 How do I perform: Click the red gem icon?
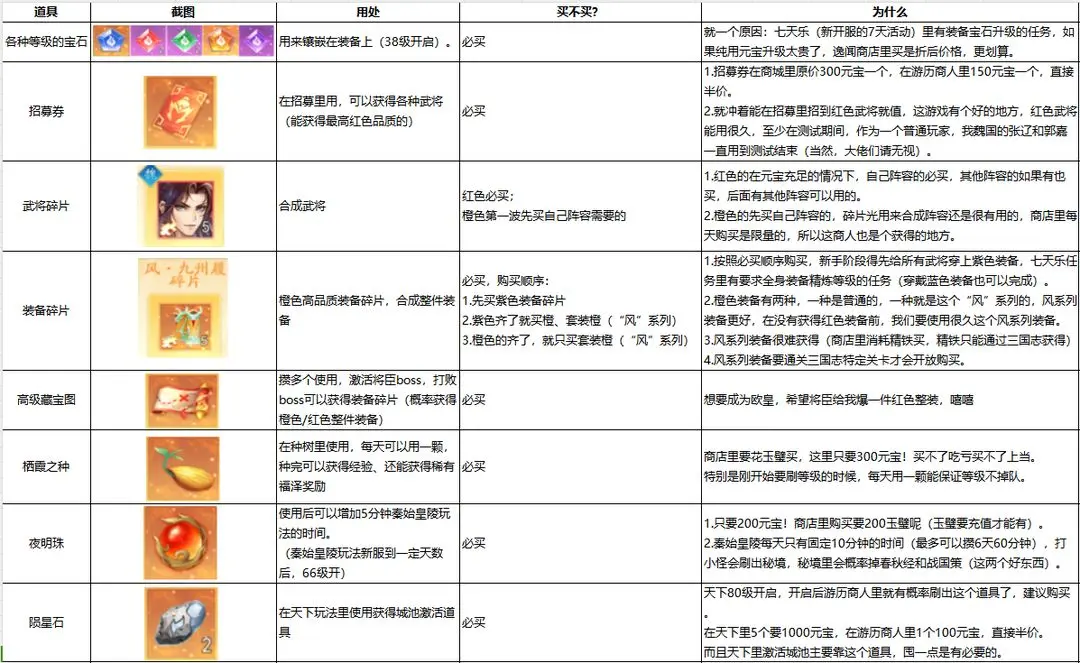[x=149, y=43]
